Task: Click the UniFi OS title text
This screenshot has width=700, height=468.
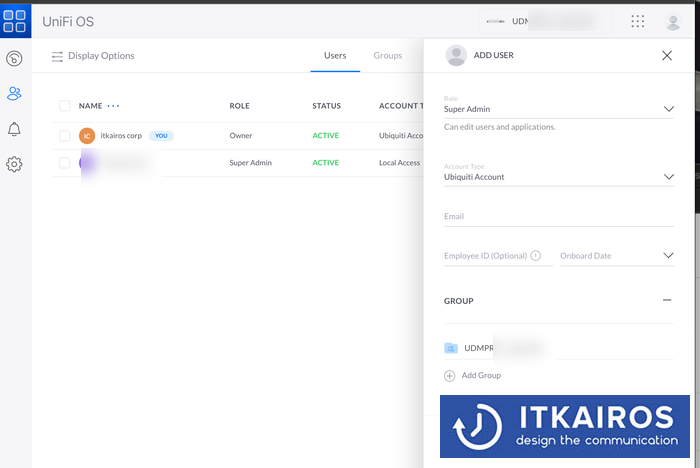Action: [x=68, y=21]
